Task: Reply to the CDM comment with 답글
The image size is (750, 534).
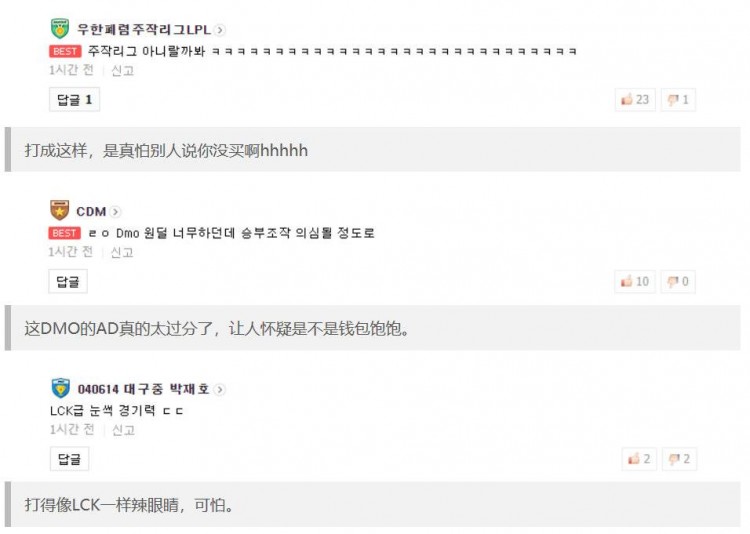Action: (68, 281)
